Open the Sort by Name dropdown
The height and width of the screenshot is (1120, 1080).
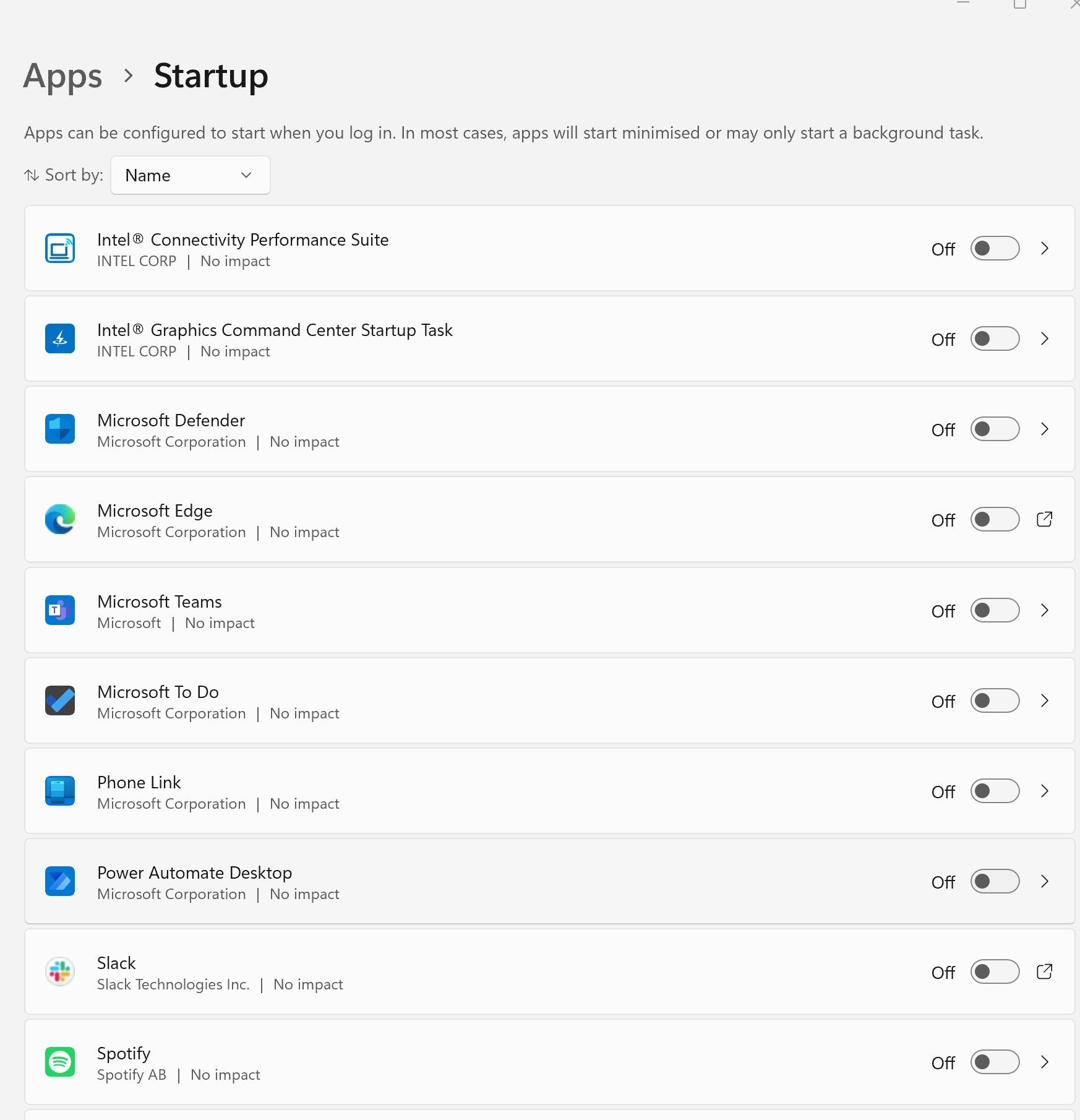coord(190,175)
